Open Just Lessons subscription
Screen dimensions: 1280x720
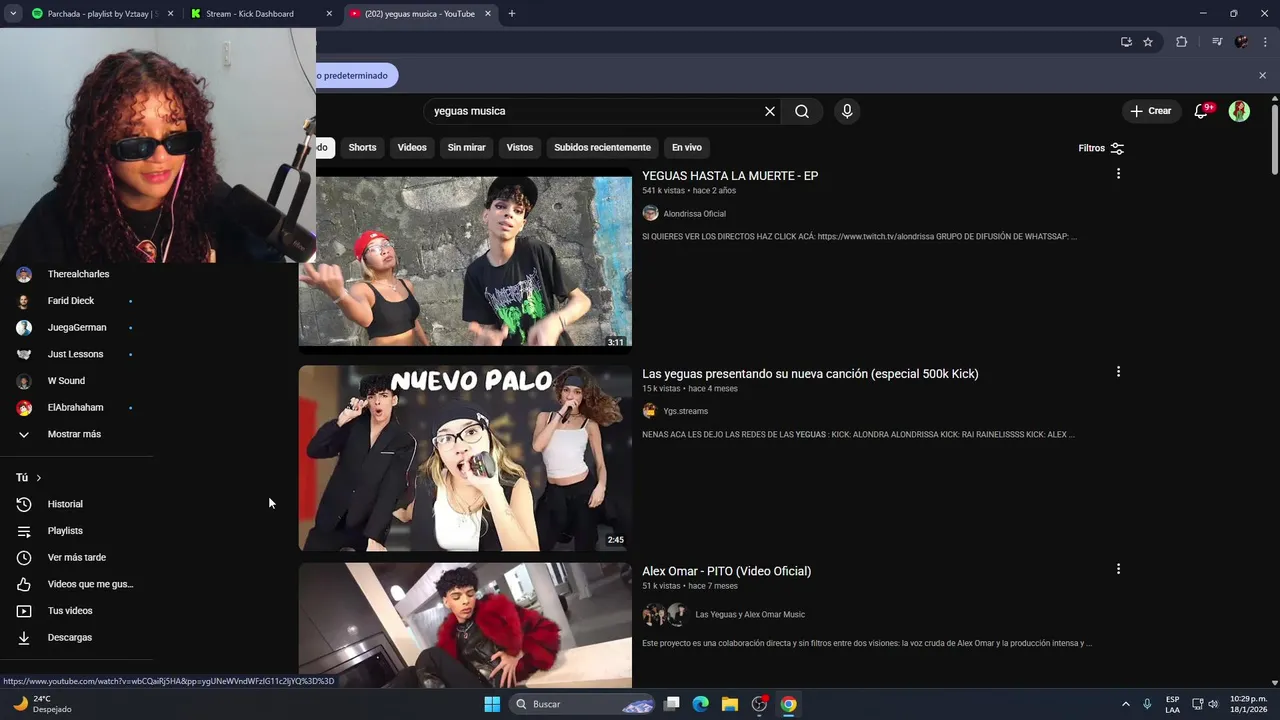tap(76, 354)
